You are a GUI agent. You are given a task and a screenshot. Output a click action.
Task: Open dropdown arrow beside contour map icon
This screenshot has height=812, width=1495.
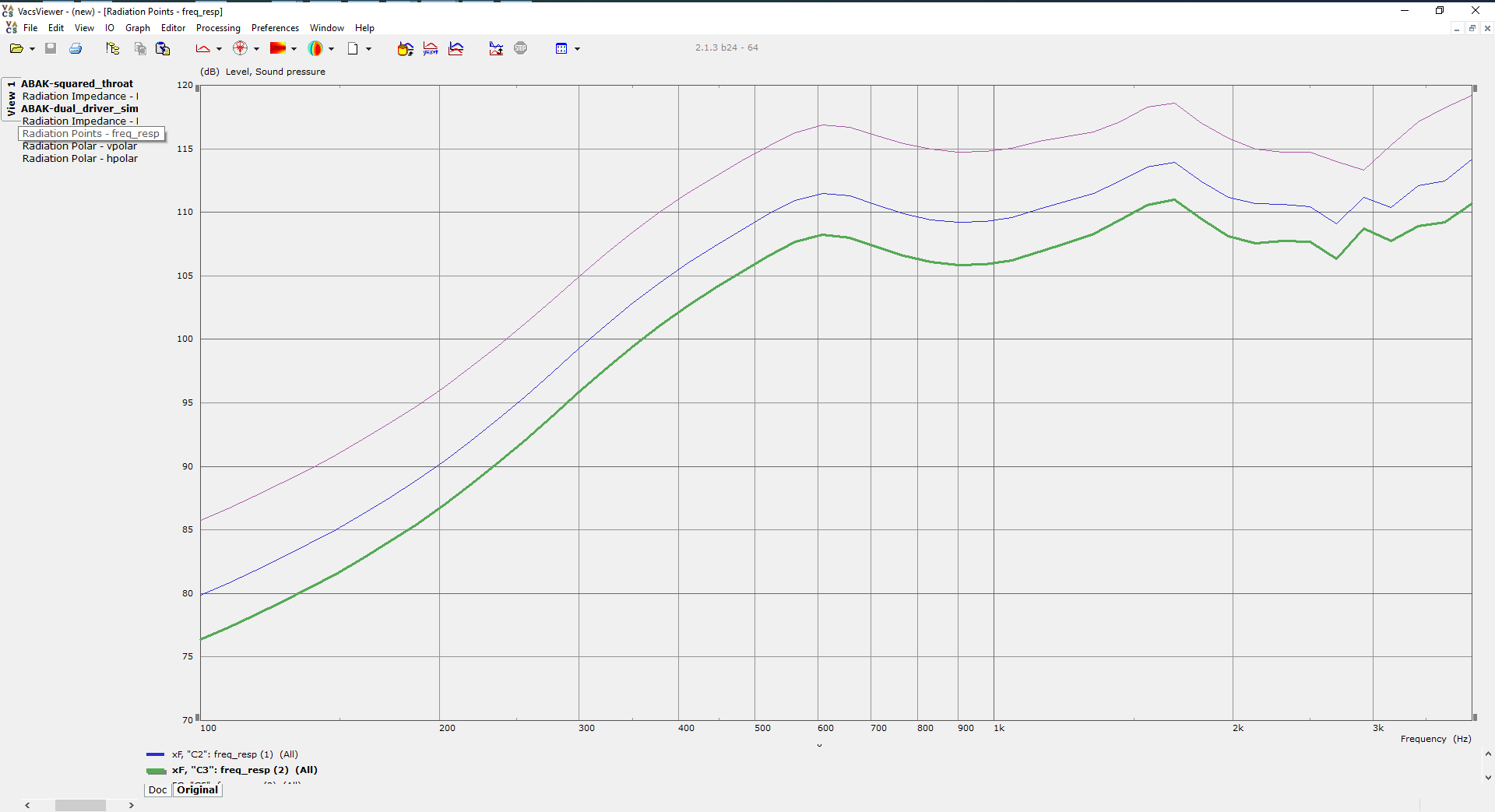(x=294, y=49)
